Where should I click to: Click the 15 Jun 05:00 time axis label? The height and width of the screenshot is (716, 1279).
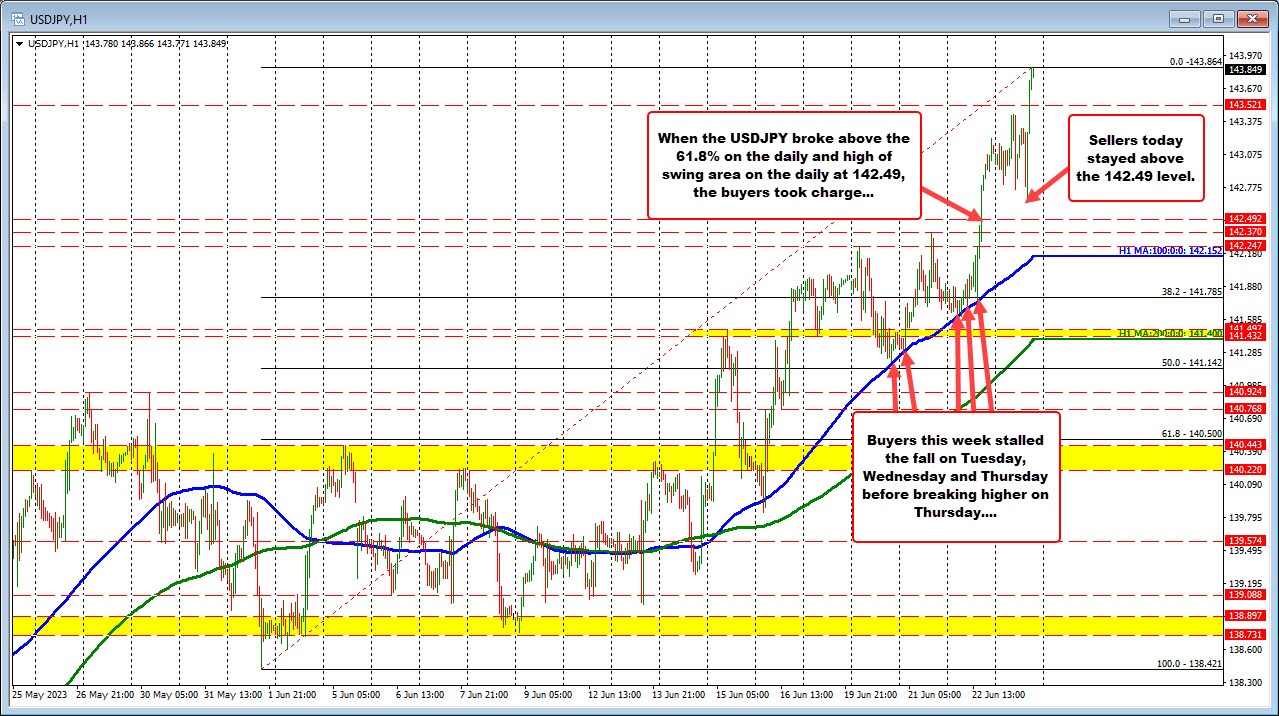pos(743,693)
